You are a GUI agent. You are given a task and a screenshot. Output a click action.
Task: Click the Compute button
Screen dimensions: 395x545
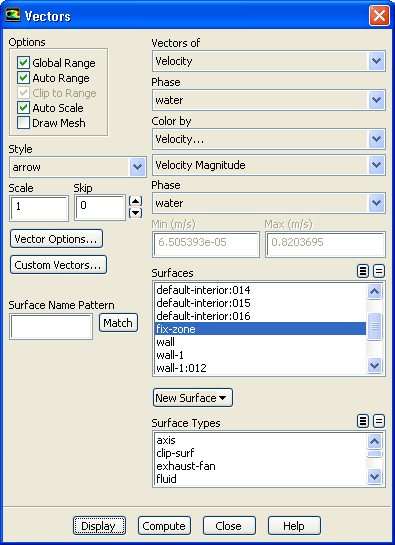pos(164,526)
